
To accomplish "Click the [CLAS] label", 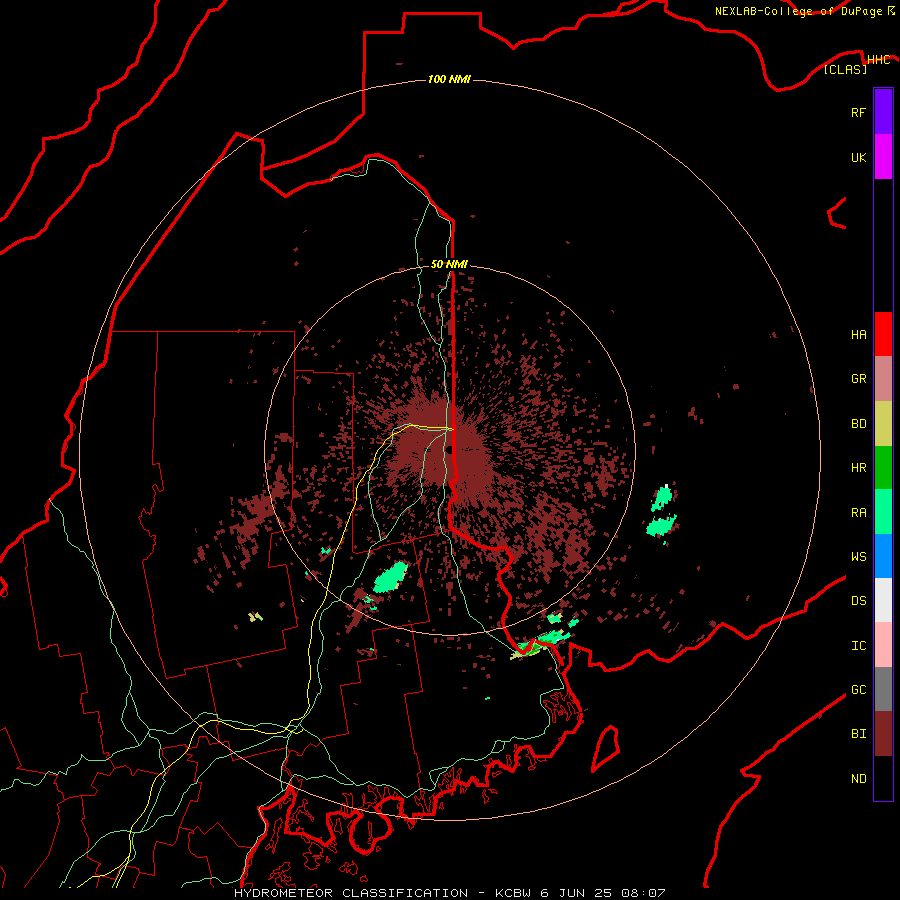I will click(845, 69).
